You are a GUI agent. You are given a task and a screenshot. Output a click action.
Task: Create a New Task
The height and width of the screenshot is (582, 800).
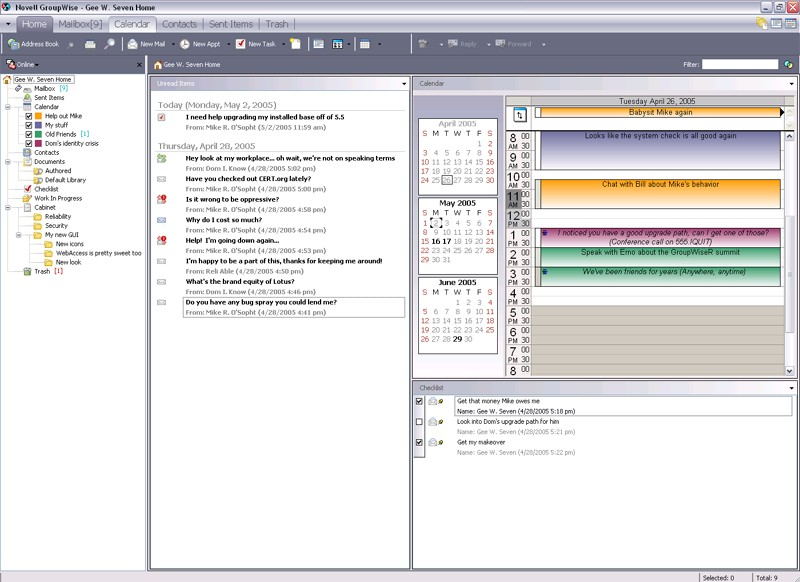point(256,44)
